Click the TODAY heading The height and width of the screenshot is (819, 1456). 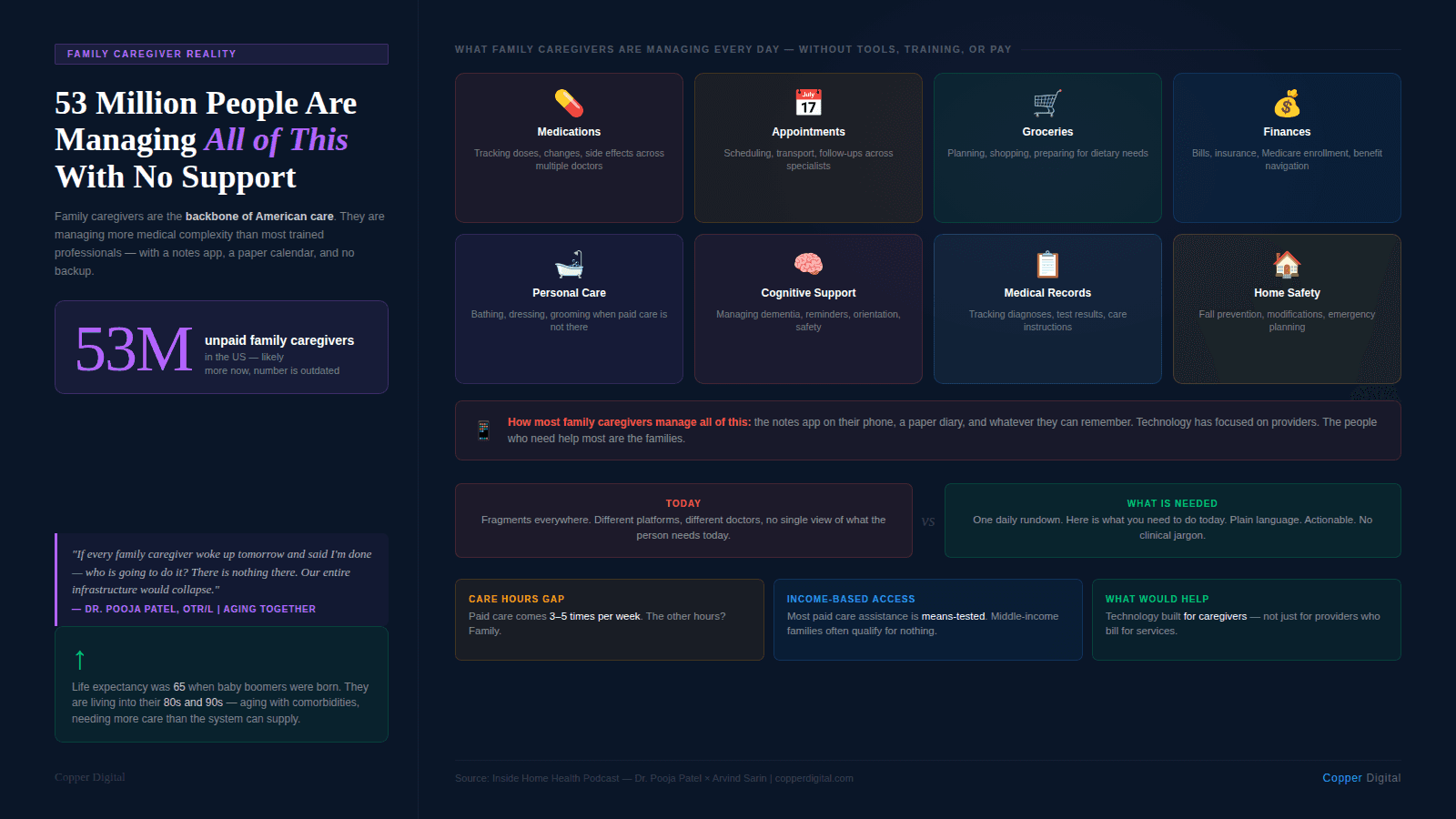[x=683, y=503]
